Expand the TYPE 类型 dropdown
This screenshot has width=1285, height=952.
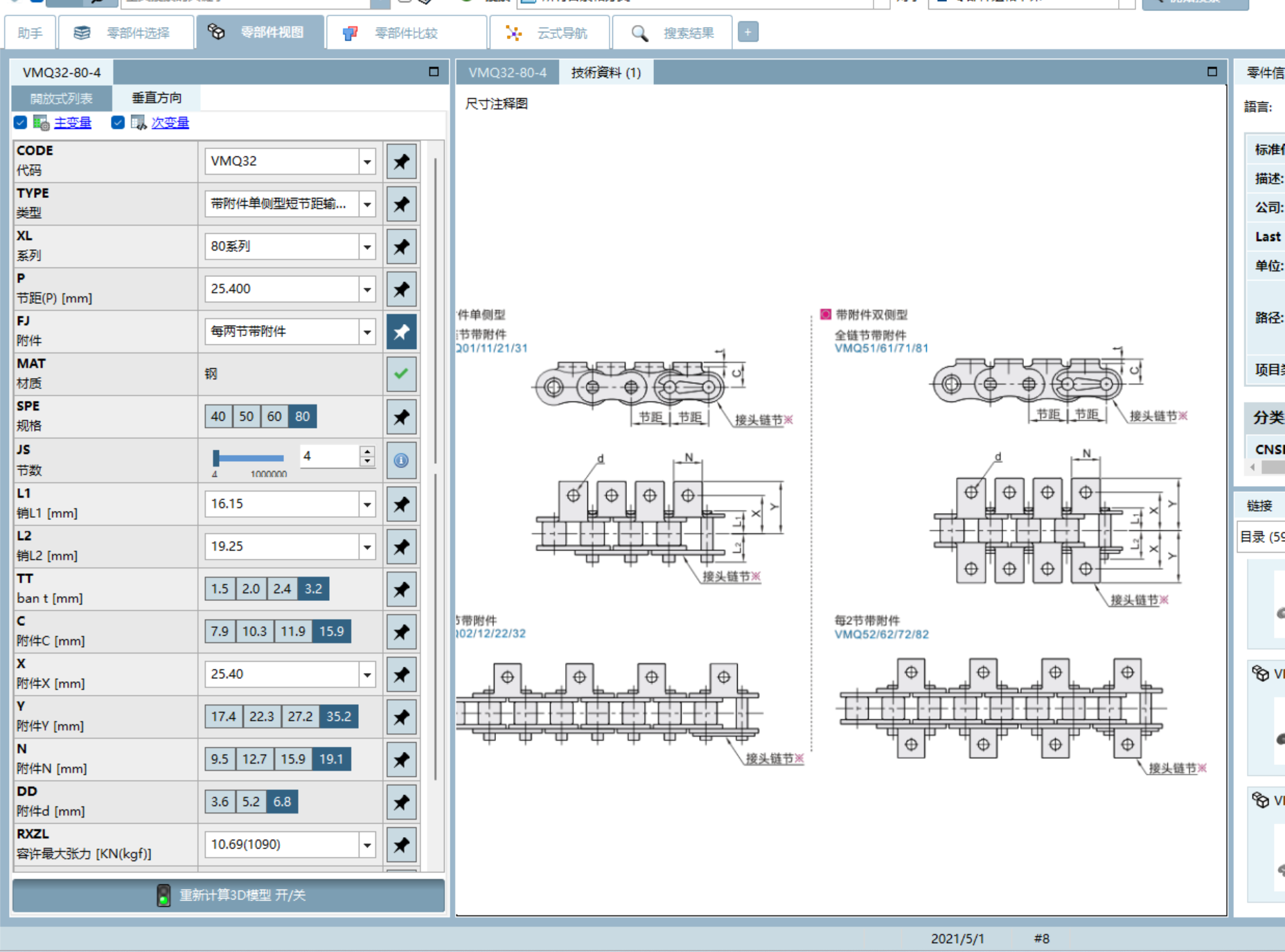click(x=367, y=204)
